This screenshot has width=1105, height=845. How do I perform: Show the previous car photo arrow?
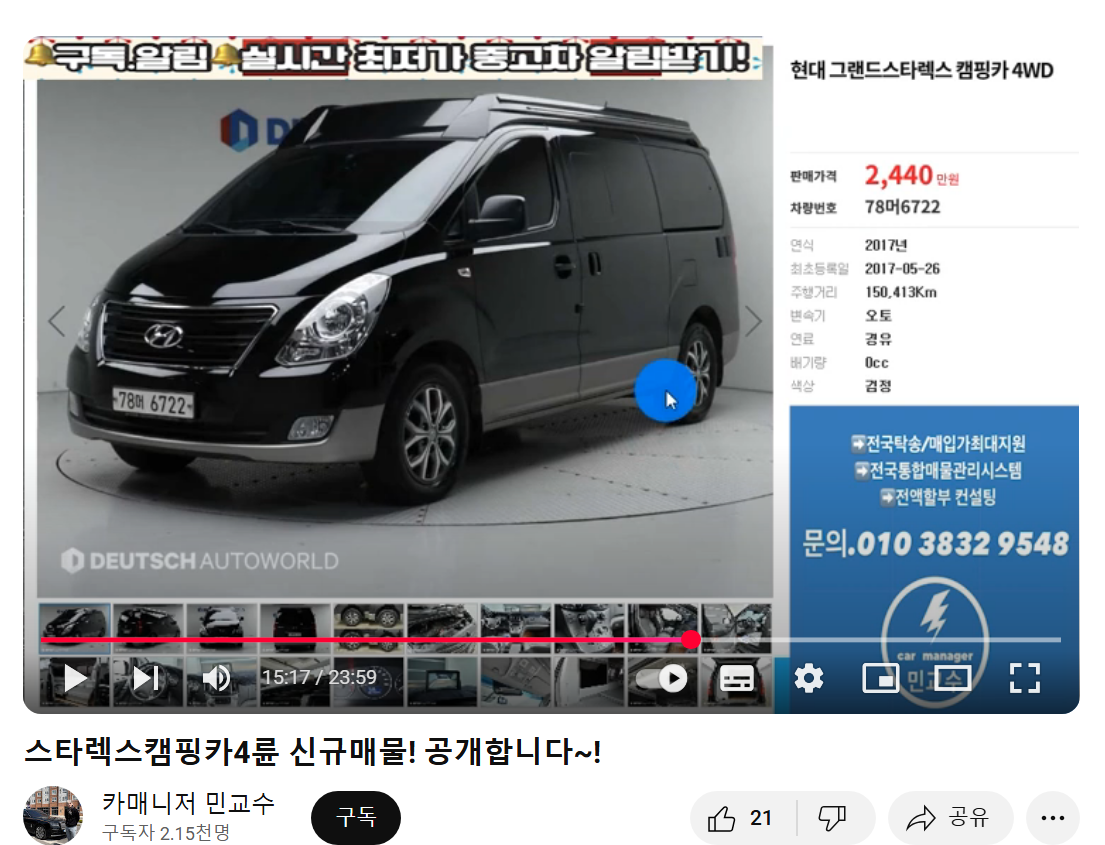point(57,321)
